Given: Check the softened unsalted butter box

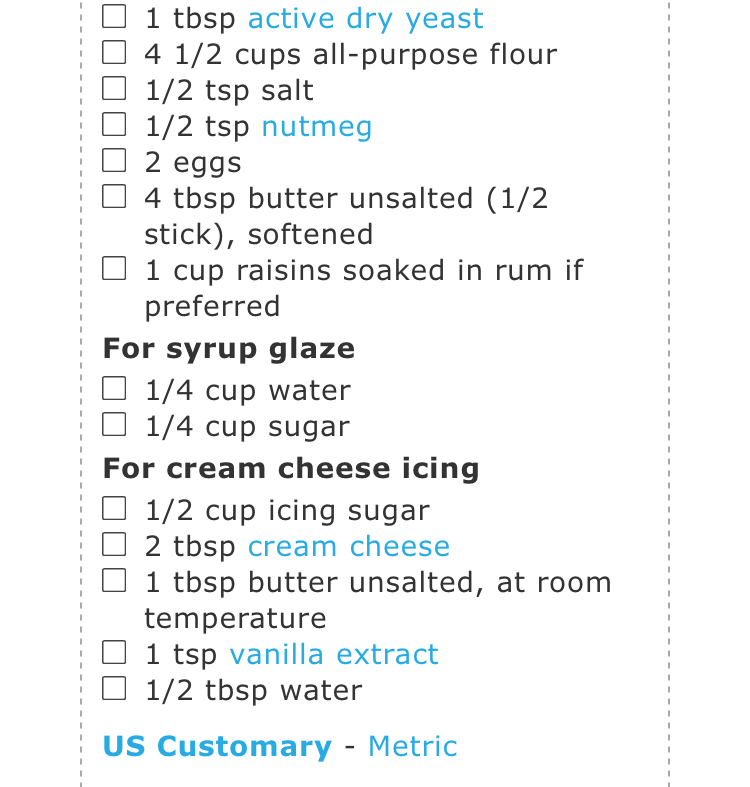Looking at the screenshot, I should pos(115,197).
